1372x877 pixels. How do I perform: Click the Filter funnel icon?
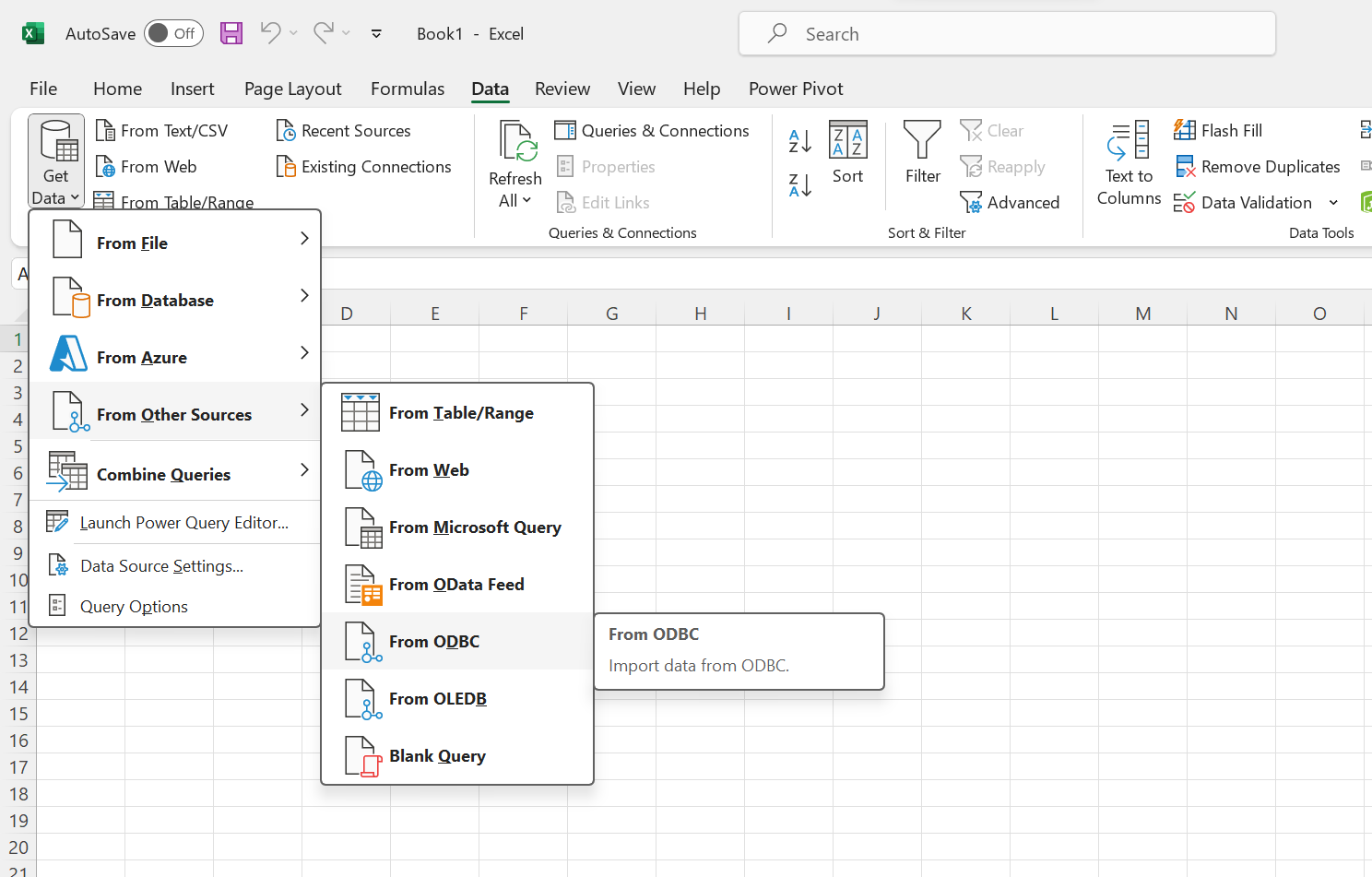click(922, 152)
